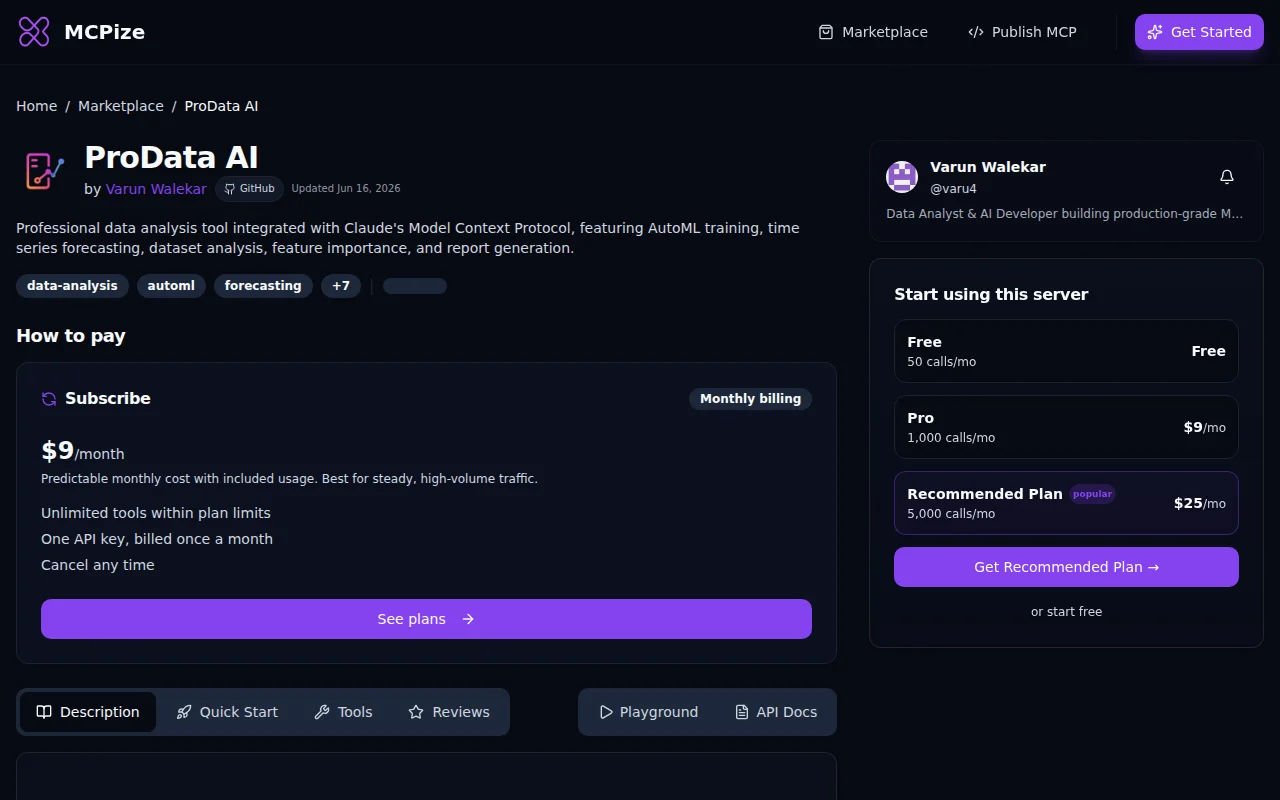The image size is (1280, 800).
Task: Click the notification bell icon
Action: coord(1227,177)
